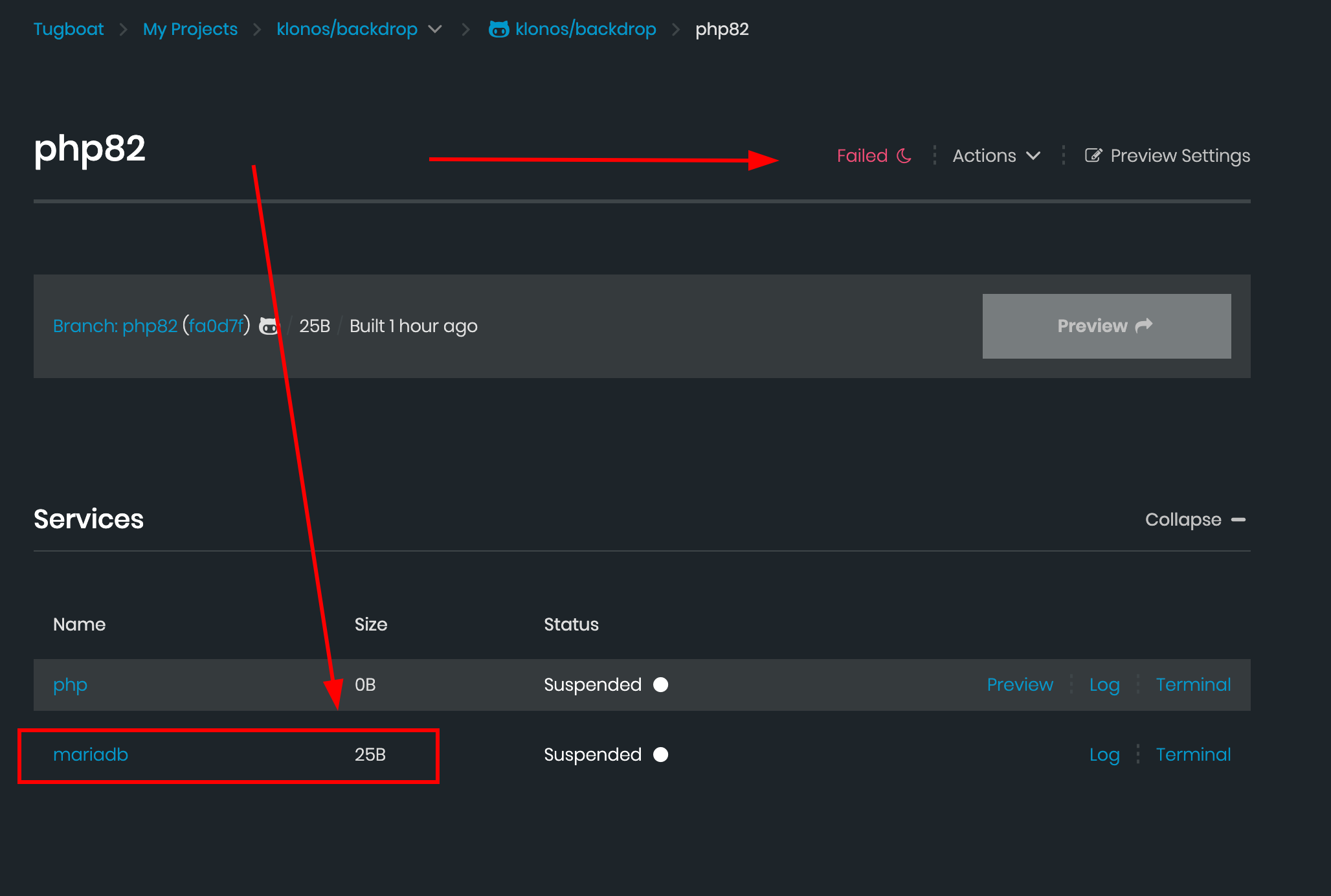Toggle the mariadb service Suspended indicator

pos(660,754)
